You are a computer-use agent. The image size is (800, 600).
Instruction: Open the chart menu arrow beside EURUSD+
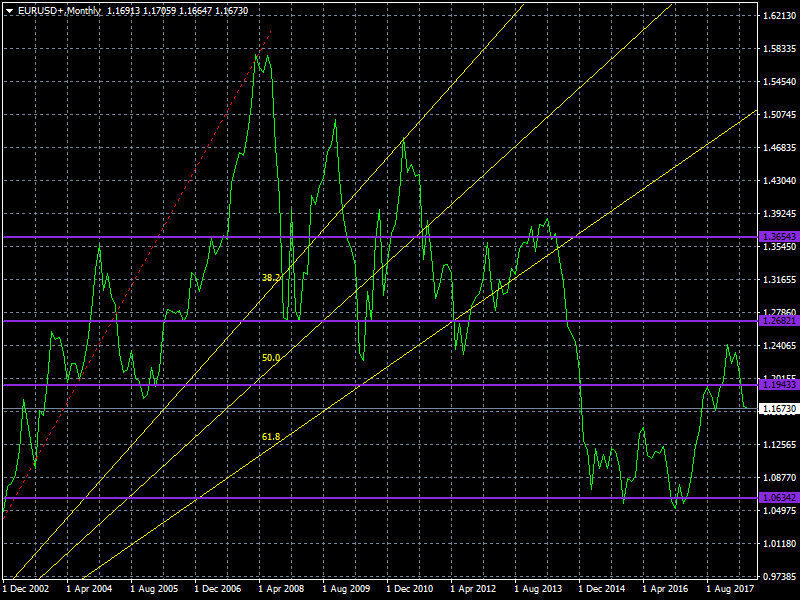click(9, 11)
